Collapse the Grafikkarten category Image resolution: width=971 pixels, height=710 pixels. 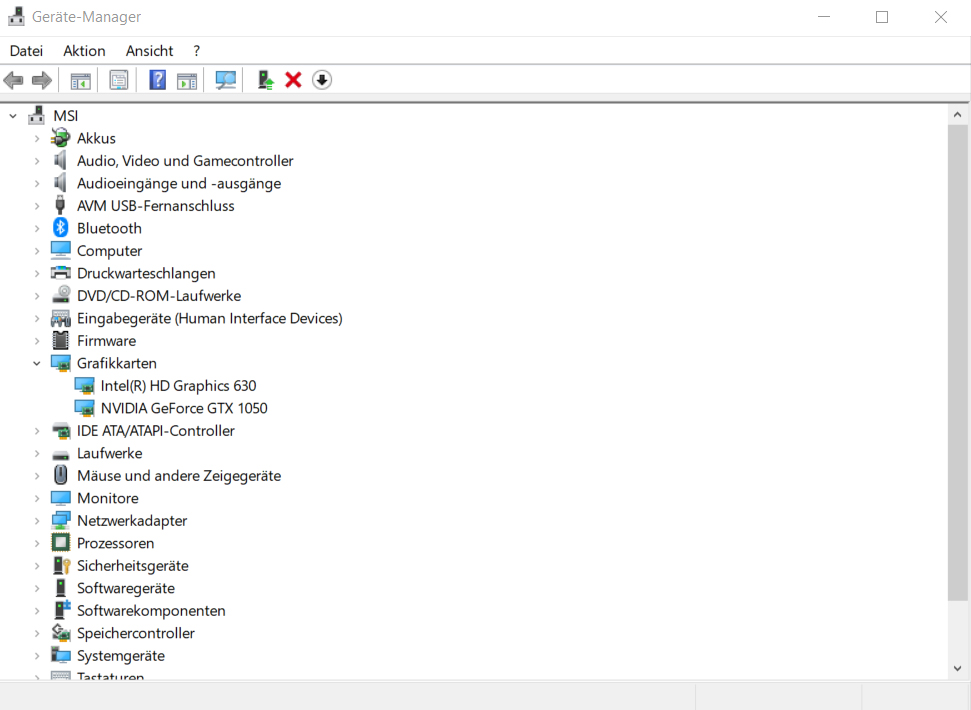point(37,363)
